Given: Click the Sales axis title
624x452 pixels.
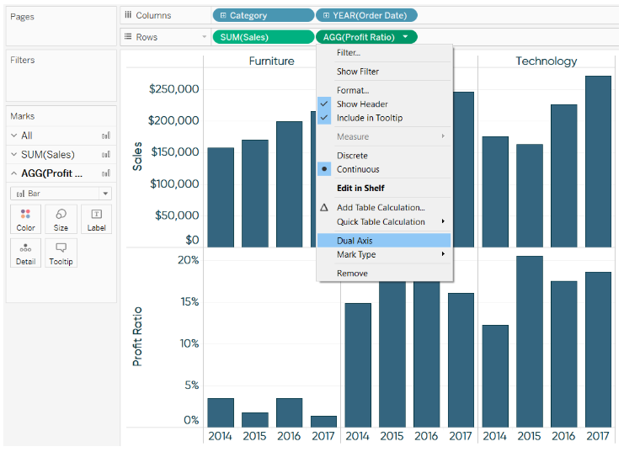Looking at the screenshot, I should click(x=137, y=156).
